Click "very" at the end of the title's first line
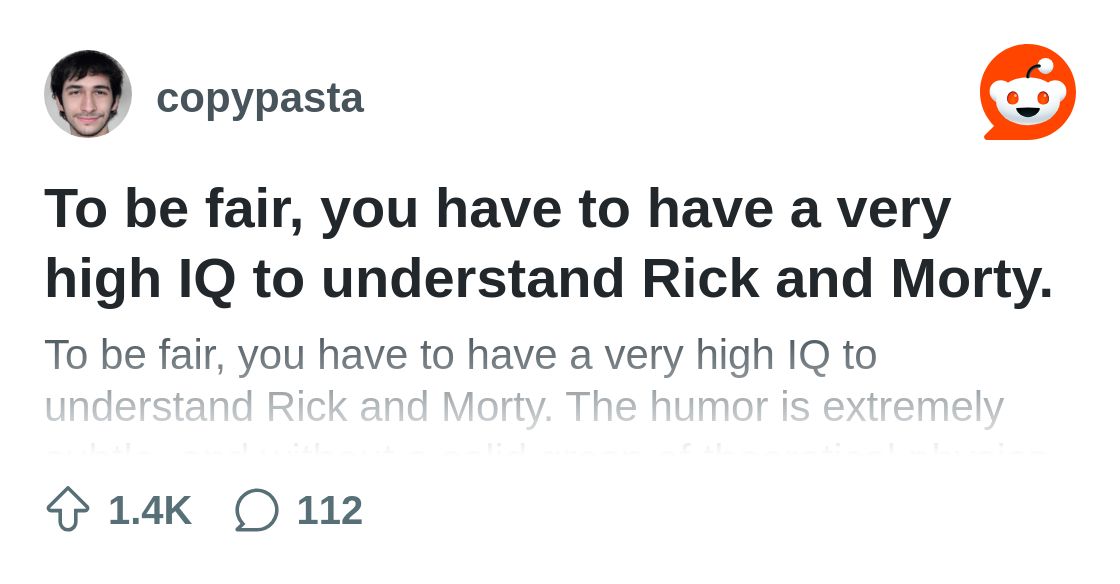1120x584 pixels. [x=893, y=209]
